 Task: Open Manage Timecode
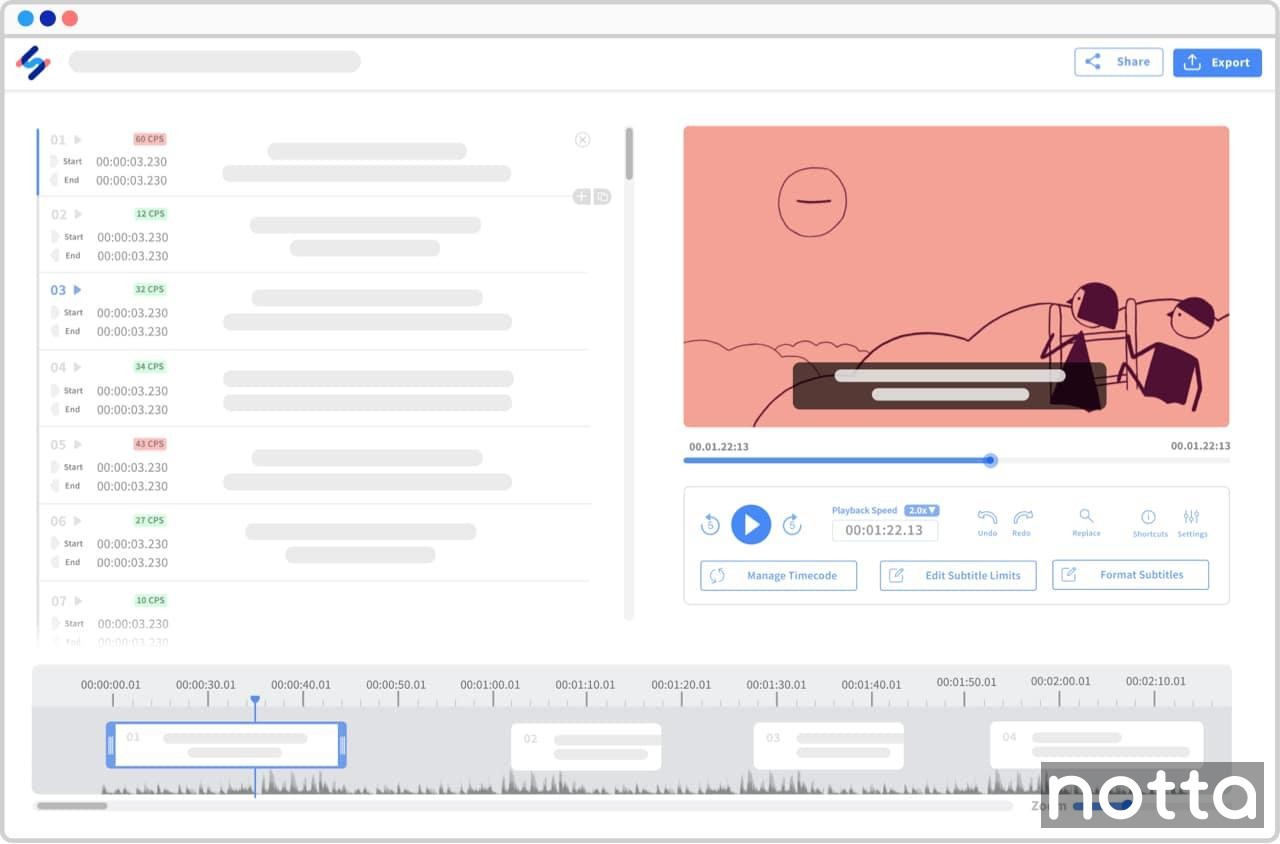coord(778,575)
